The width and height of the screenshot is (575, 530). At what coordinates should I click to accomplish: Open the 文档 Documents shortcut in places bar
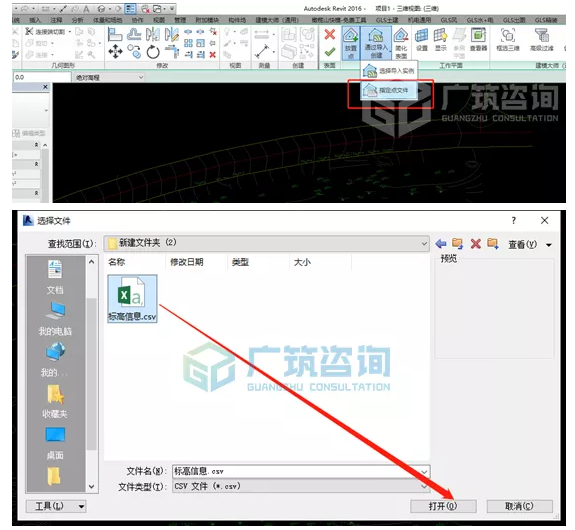point(55,277)
